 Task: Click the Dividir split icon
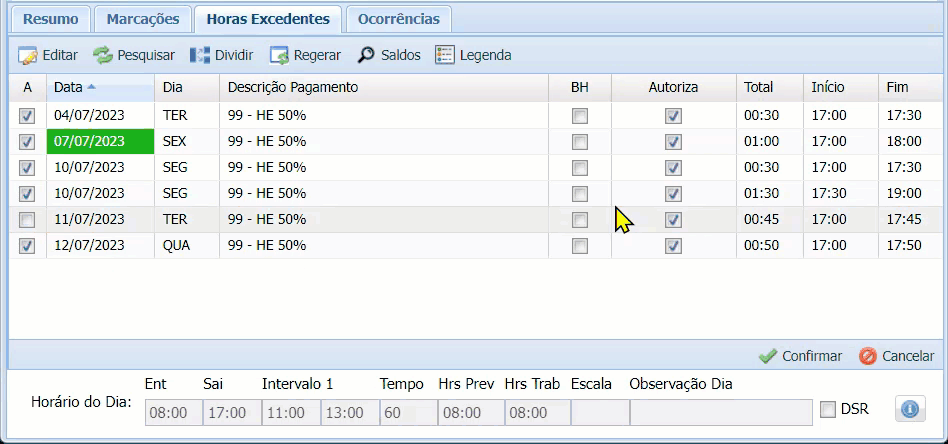point(200,56)
